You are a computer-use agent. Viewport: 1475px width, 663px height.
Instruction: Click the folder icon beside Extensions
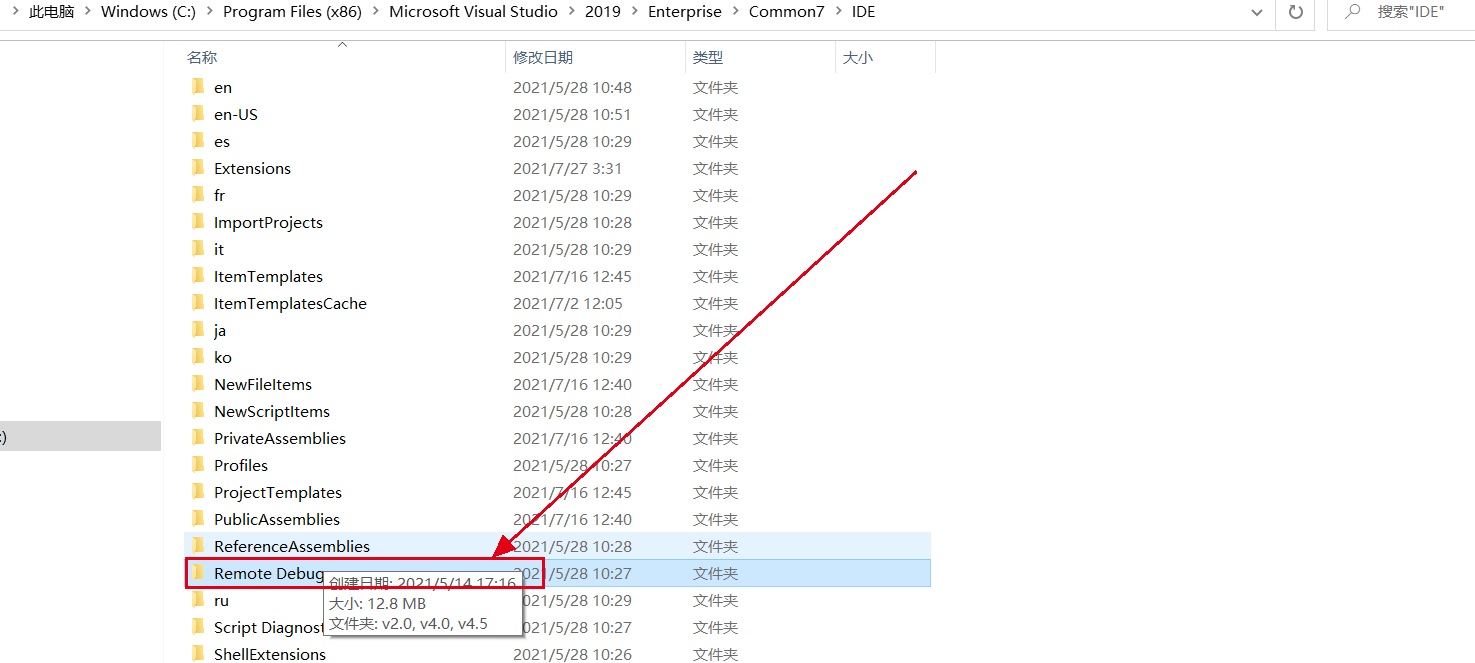coord(197,168)
